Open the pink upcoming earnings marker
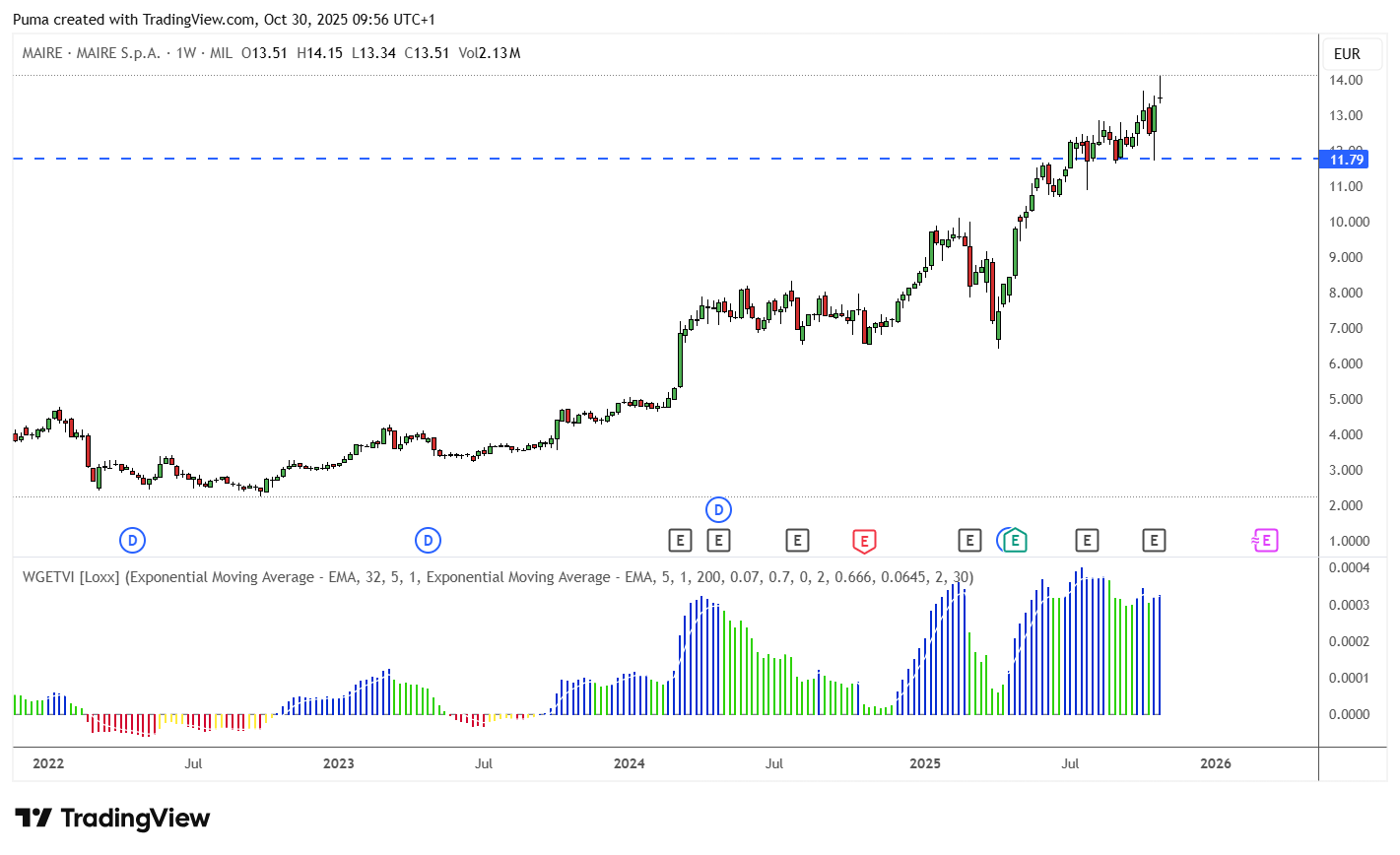 pos(1265,540)
